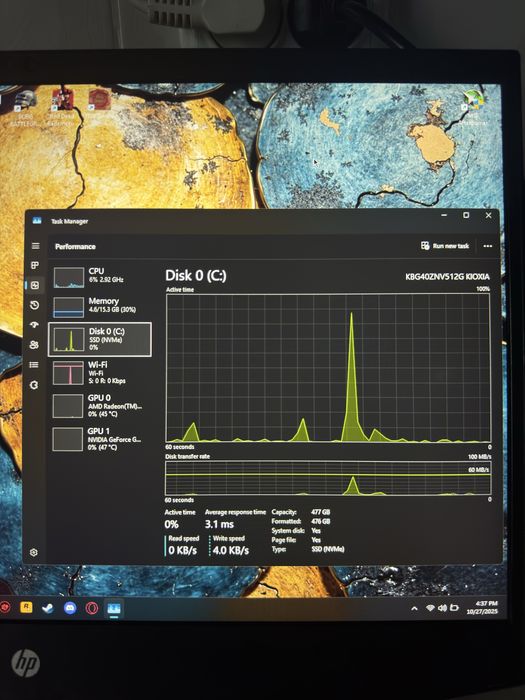The image size is (525, 700).
Task: Select the GPU 1 NVIDIA GeForce entry
Action: pyautogui.click(x=100, y=439)
